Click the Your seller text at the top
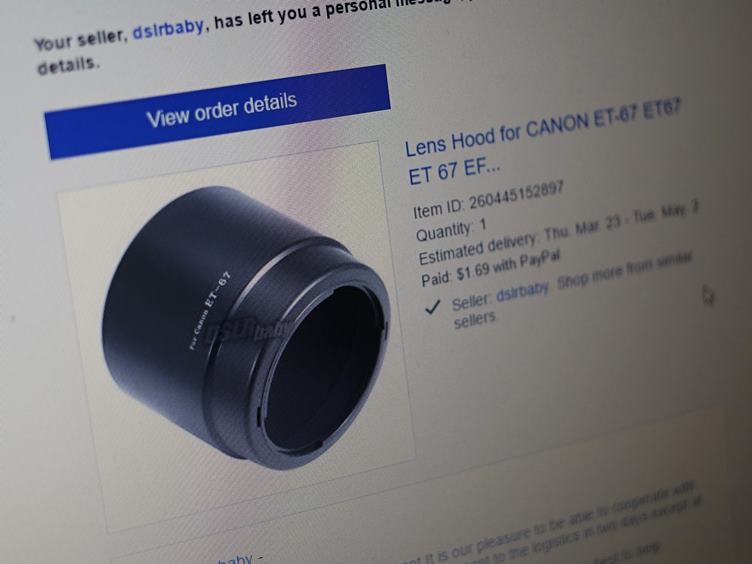 [x=80, y=40]
